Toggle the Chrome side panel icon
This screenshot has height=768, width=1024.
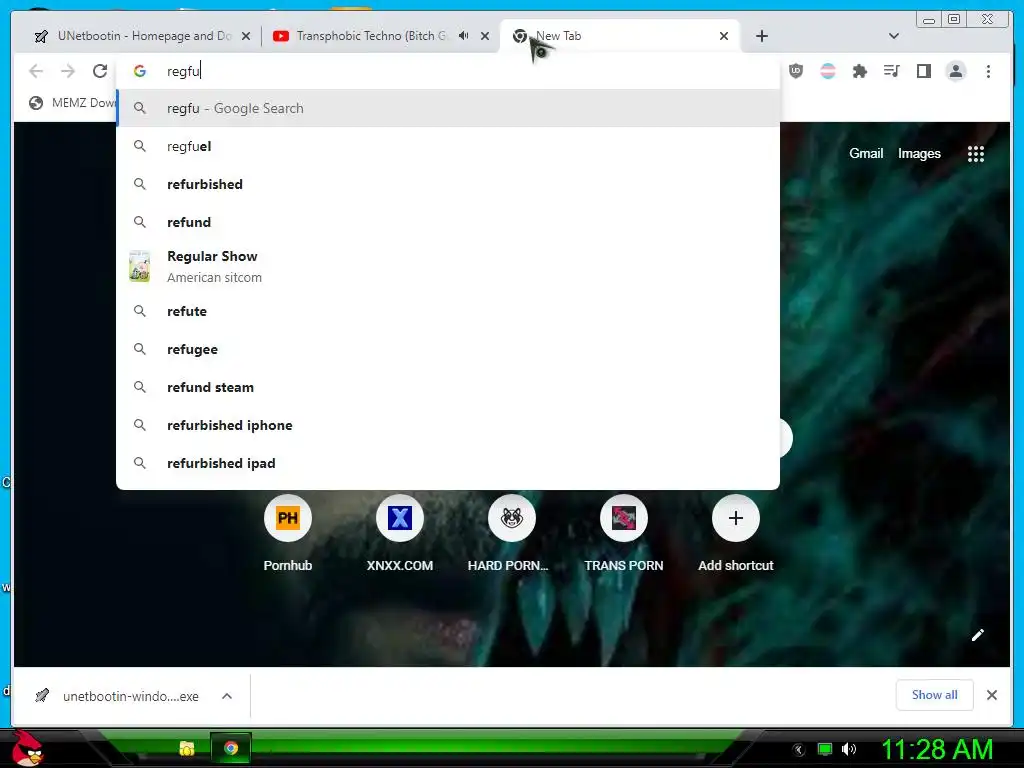923,71
